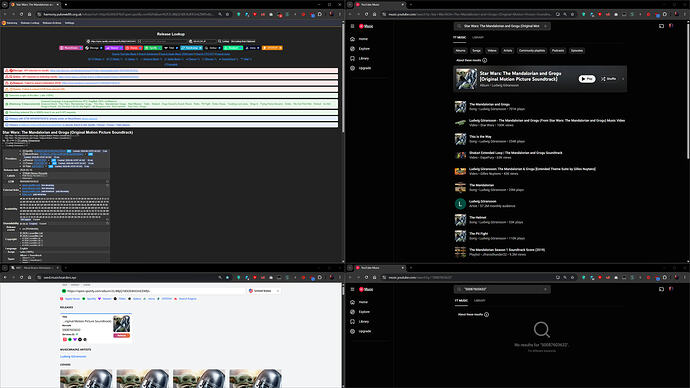Toggle the hamburger menu in upper YouTube Music
The width and height of the screenshot is (690, 388).
click(352, 26)
